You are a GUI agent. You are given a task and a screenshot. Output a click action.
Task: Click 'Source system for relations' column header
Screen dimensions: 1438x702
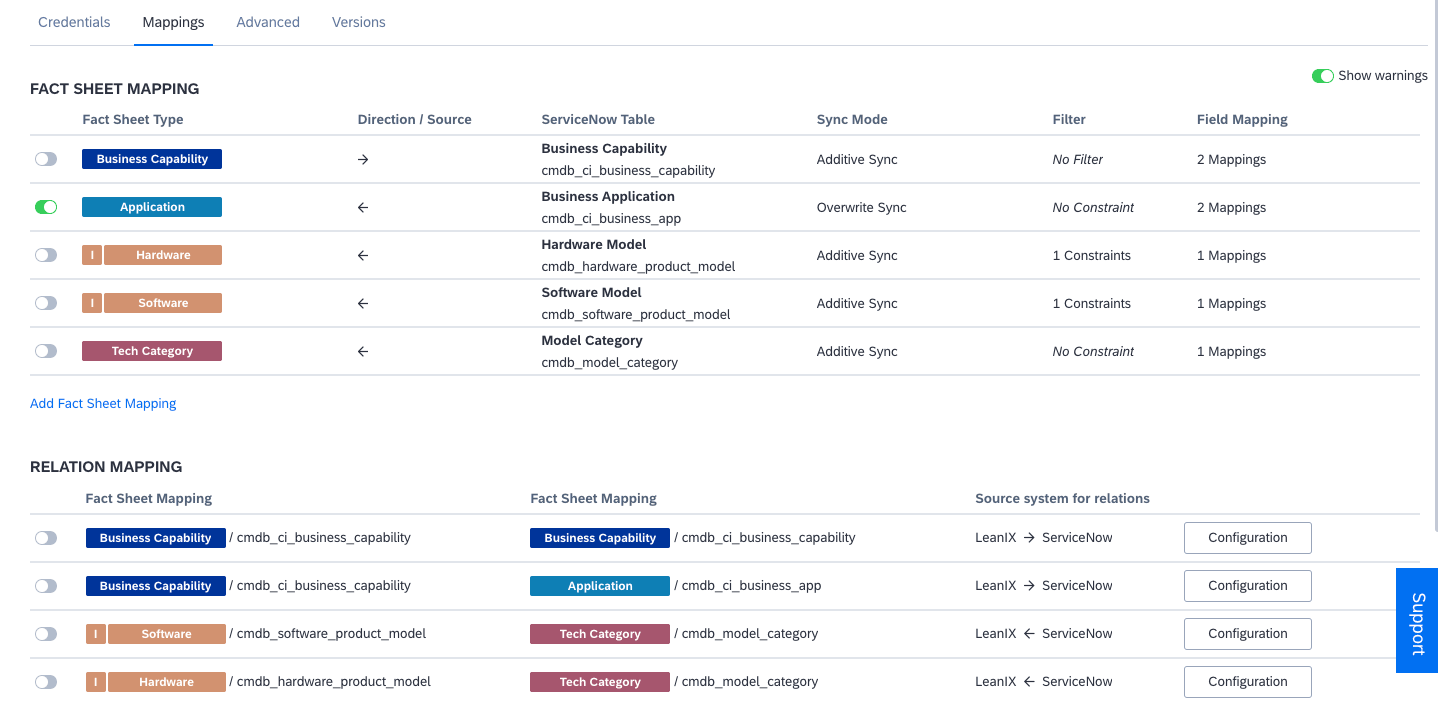[x=1062, y=499]
